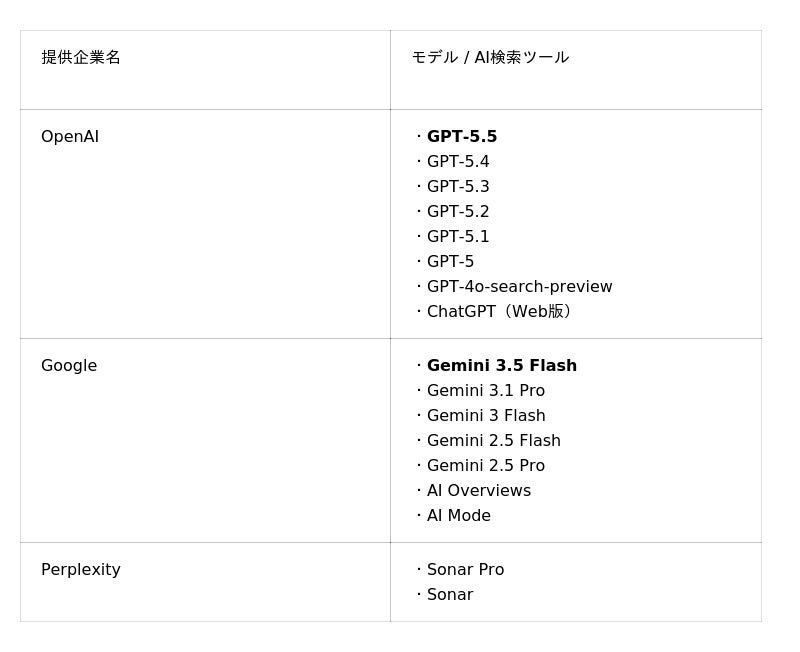800x652 pixels.
Task: Select the AI Mode item
Action: 459,516
